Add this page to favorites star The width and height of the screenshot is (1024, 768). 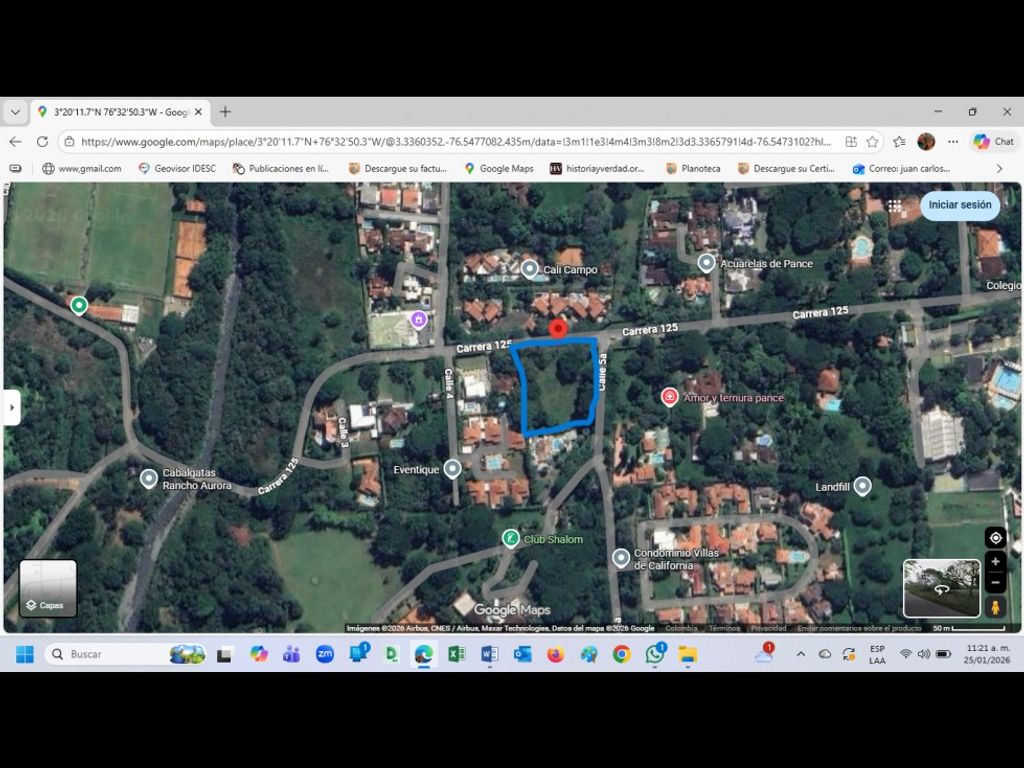(x=872, y=142)
